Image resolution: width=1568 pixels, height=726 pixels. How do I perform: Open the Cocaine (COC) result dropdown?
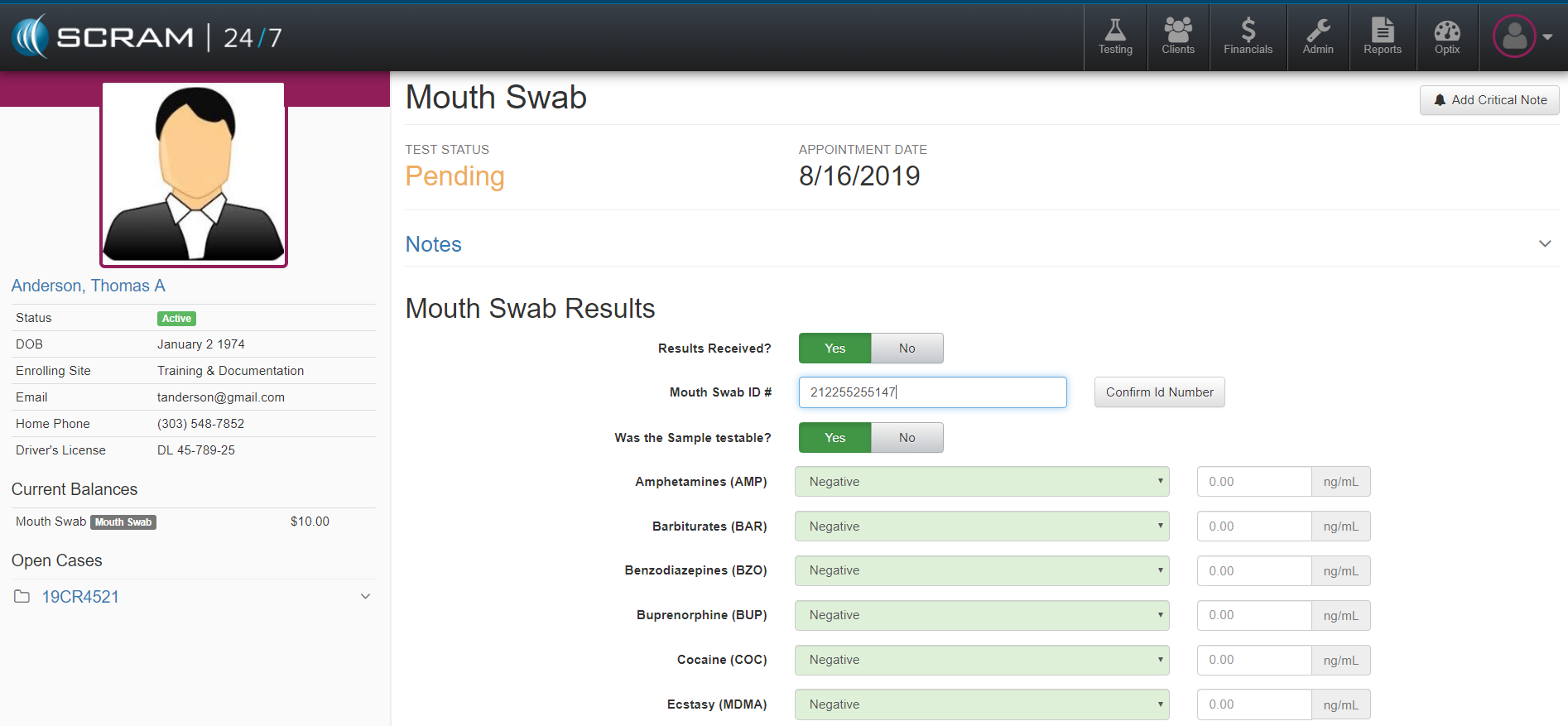(981, 660)
